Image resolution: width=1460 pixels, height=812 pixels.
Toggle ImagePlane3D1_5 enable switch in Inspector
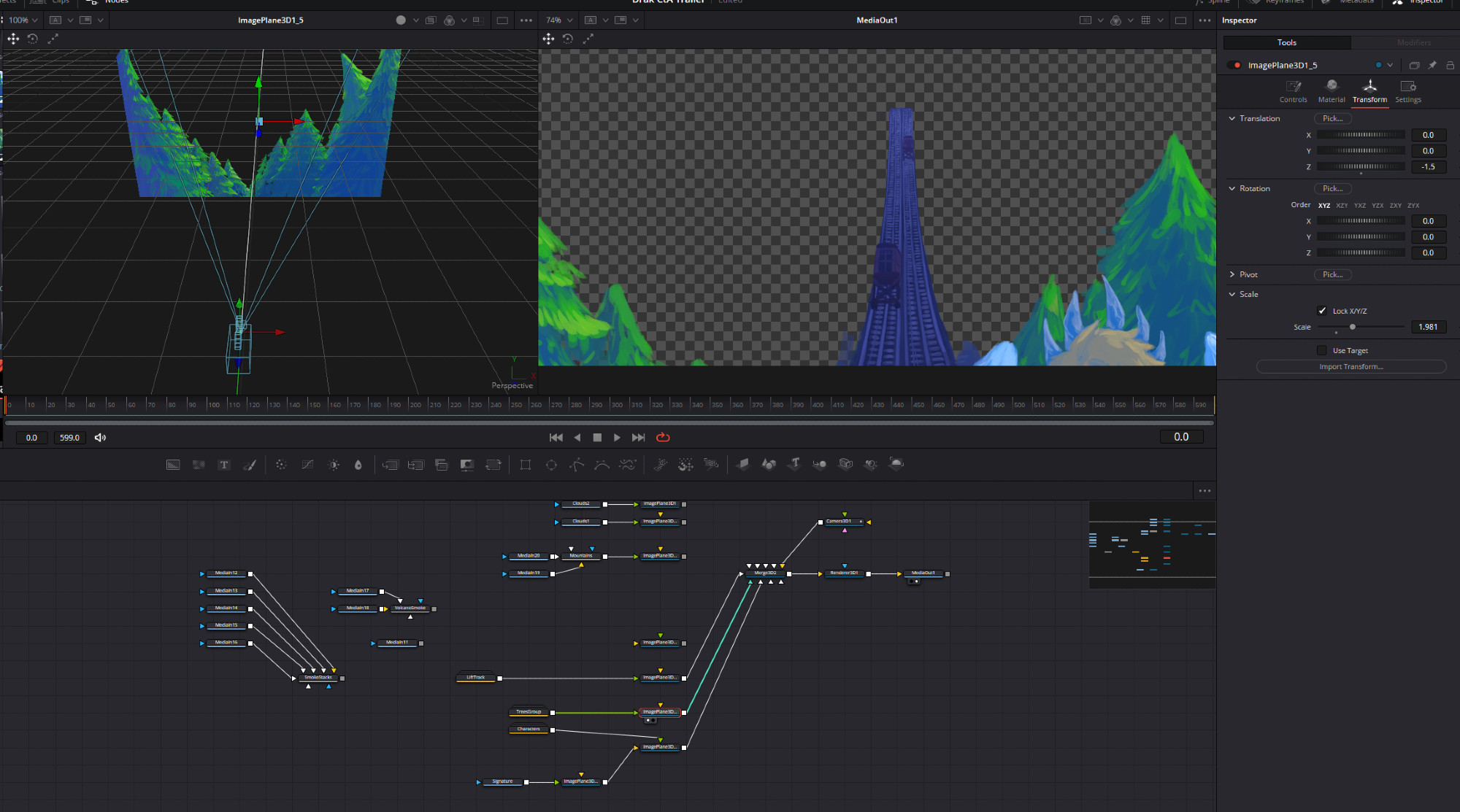coord(1235,65)
